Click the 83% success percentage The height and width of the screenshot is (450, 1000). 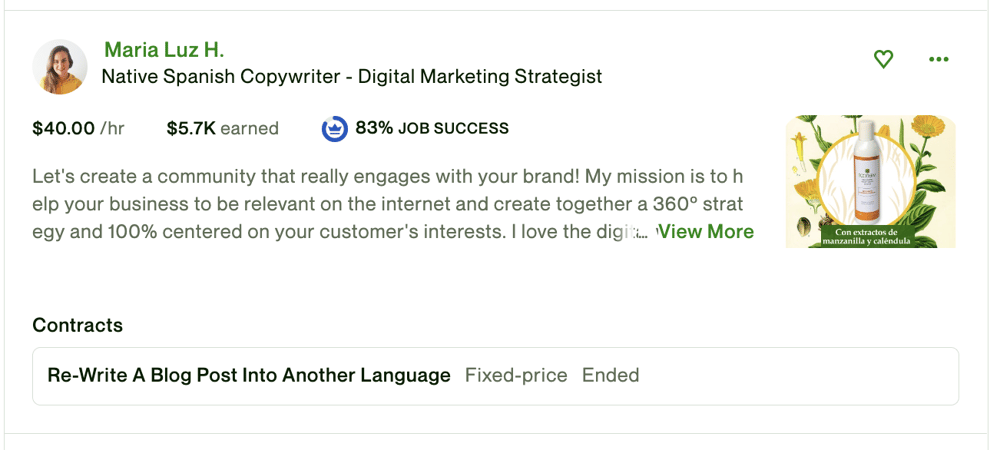pos(374,128)
